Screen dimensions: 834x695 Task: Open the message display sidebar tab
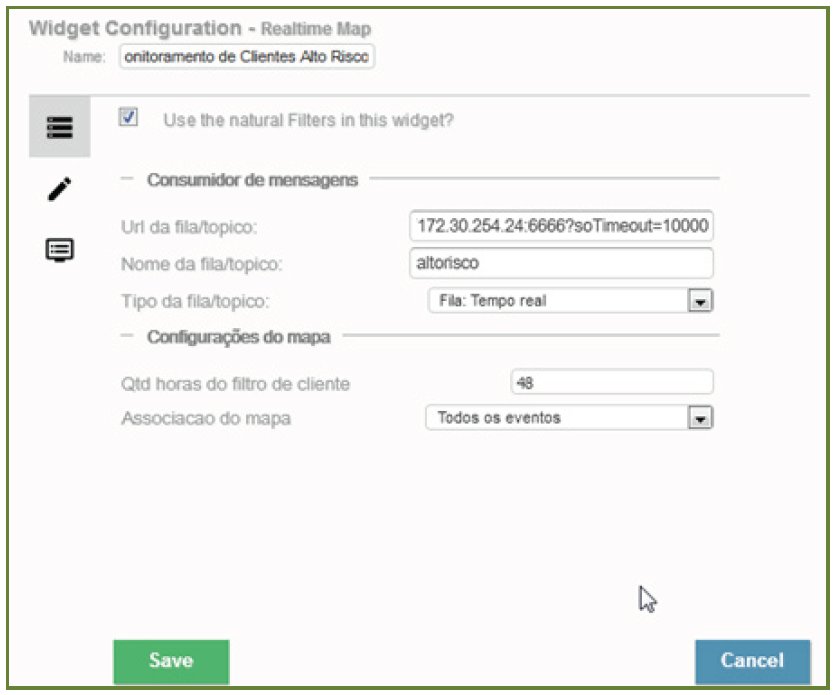[x=60, y=250]
